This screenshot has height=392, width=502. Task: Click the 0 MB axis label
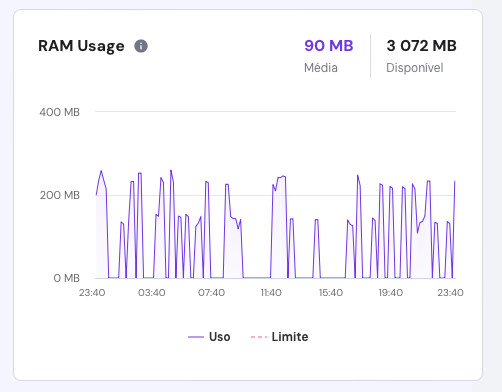tap(67, 278)
